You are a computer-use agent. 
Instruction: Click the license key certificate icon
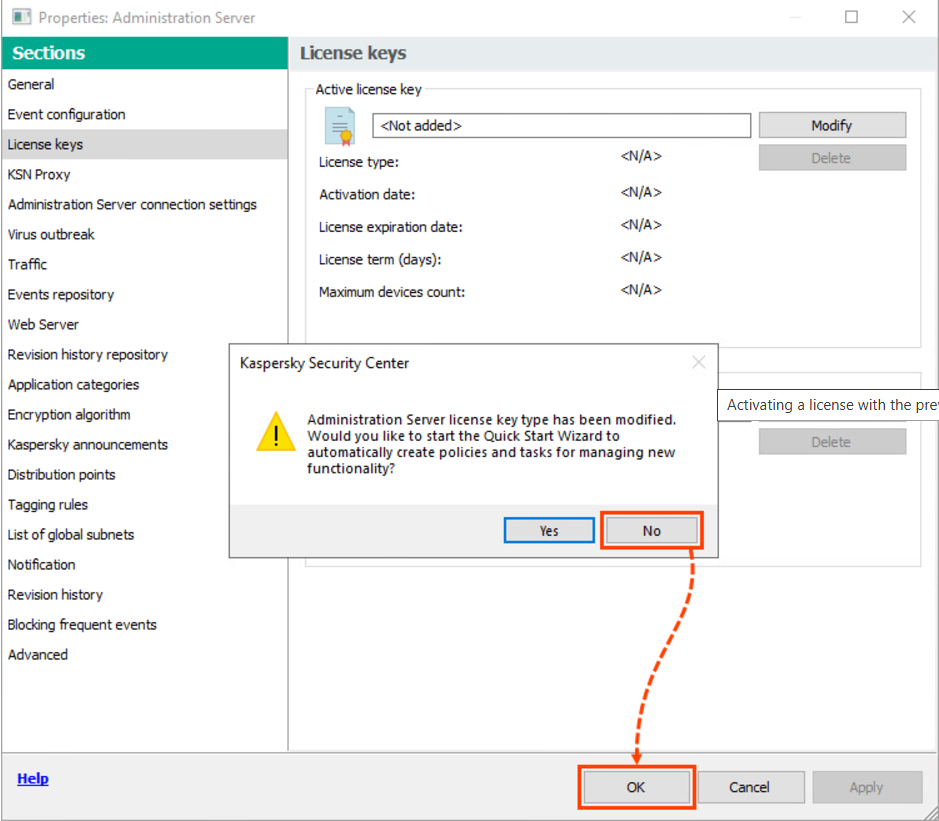click(x=340, y=126)
